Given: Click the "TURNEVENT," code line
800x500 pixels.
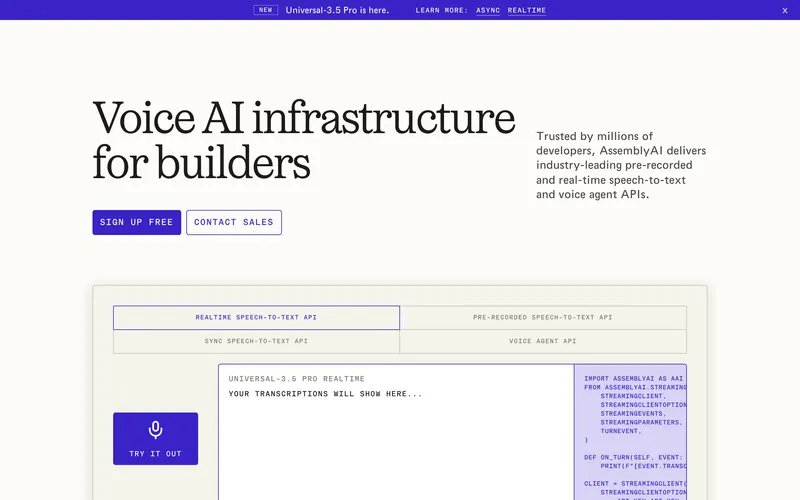Looking at the screenshot, I should pyautogui.click(x=621, y=431).
